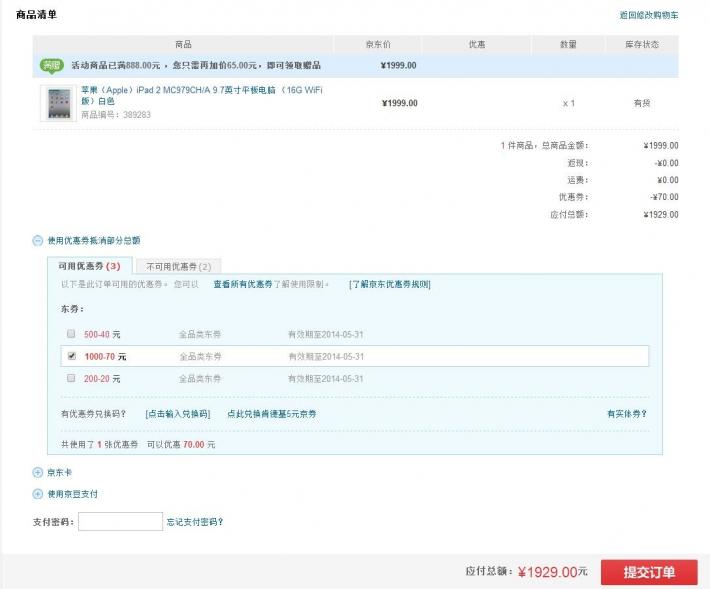Open the 查看所有优惠券 link
The width and height of the screenshot is (710, 589).
point(256,284)
